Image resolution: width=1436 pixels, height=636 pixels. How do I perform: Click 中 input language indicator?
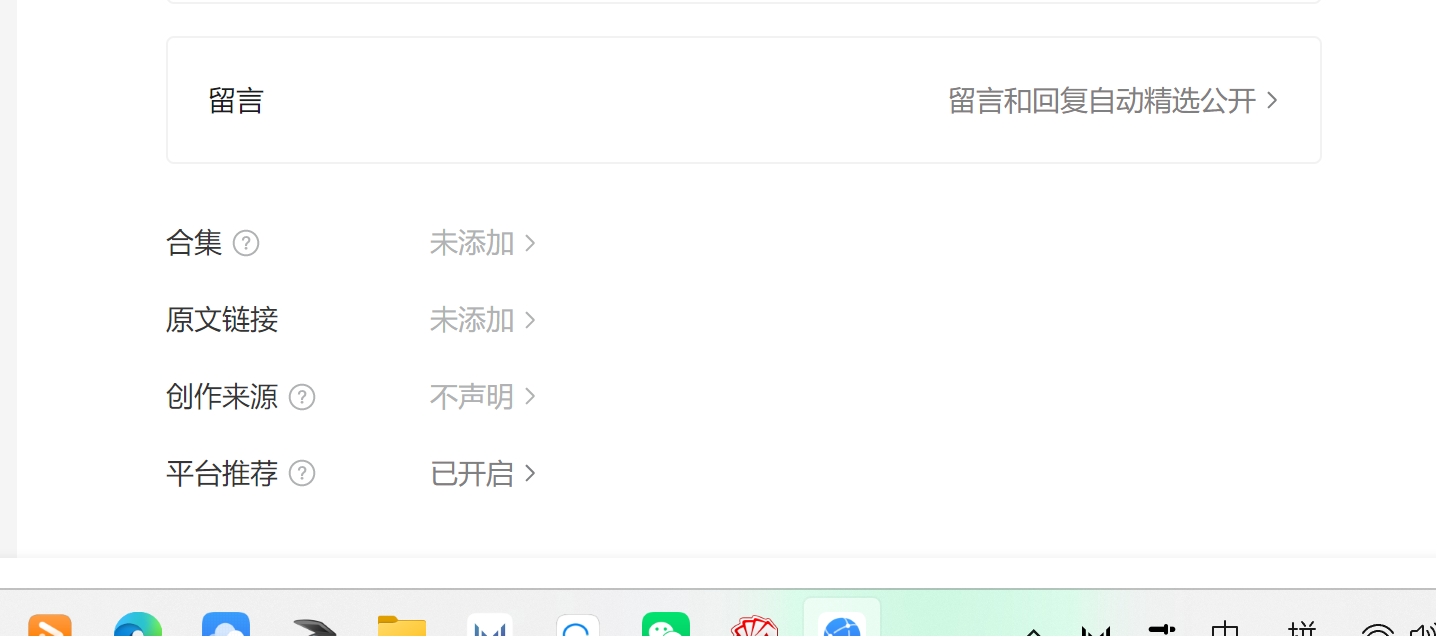pos(1225,628)
